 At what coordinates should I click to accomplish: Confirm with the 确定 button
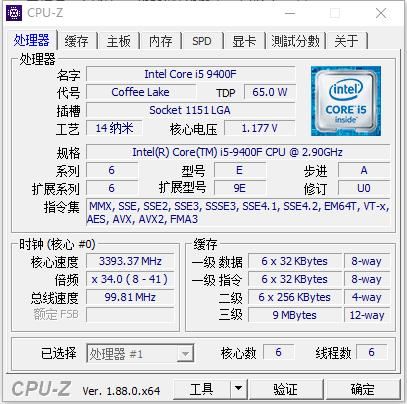[362, 389]
